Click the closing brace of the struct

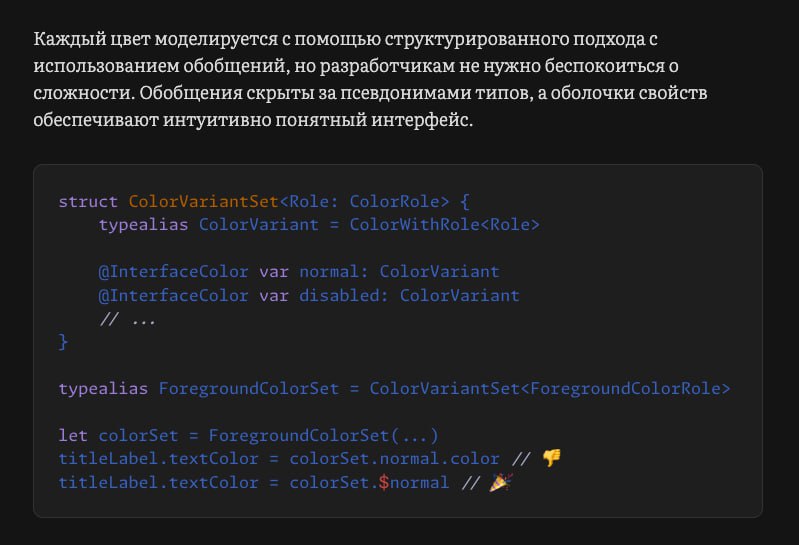click(x=63, y=342)
